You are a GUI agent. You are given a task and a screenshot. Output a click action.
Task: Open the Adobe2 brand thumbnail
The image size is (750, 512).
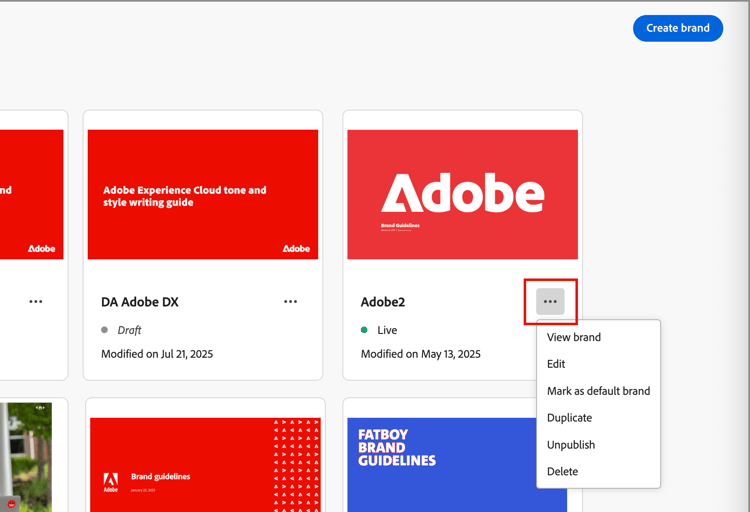pos(463,194)
